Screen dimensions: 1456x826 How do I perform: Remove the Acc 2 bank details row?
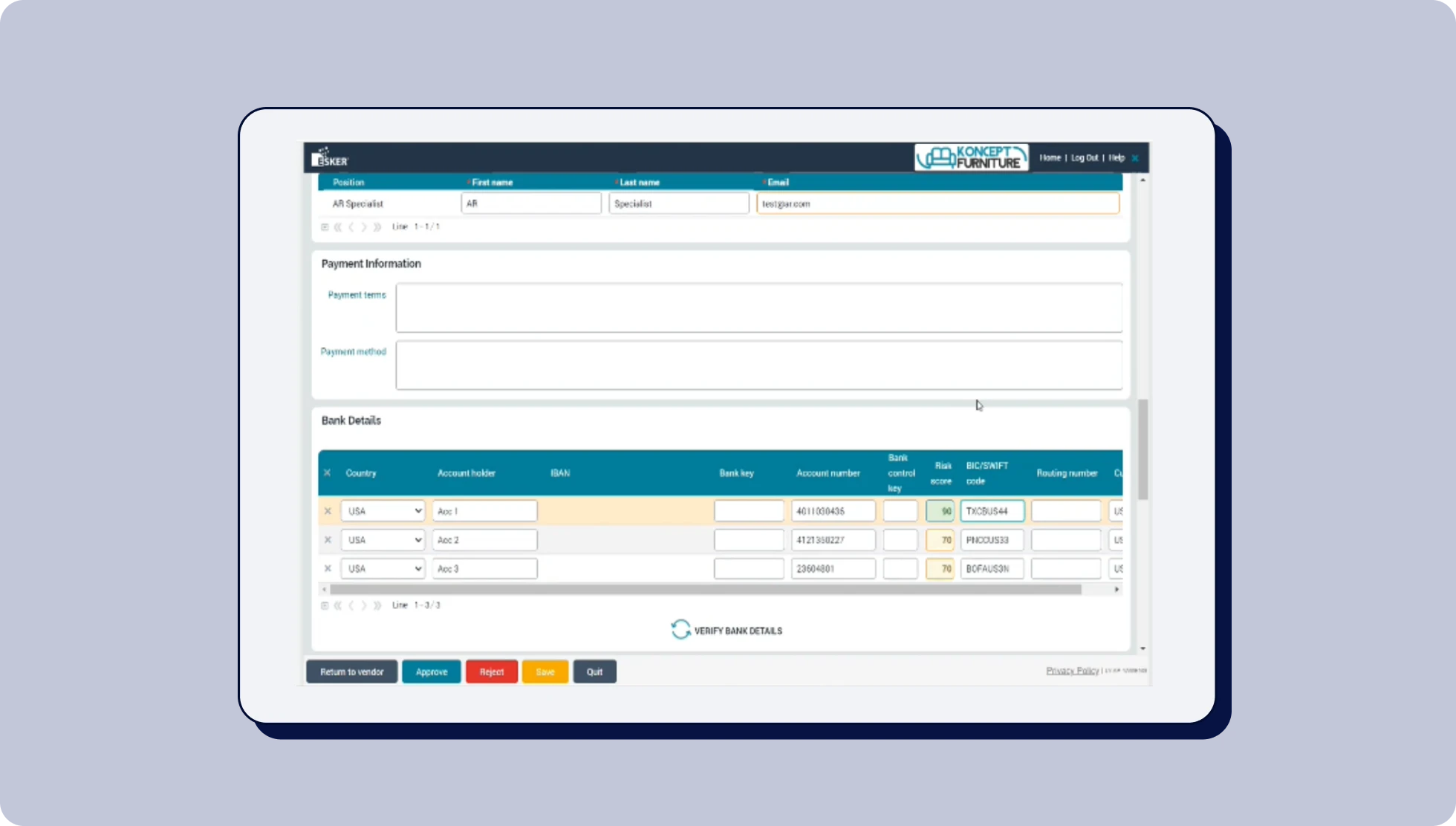(x=328, y=540)
